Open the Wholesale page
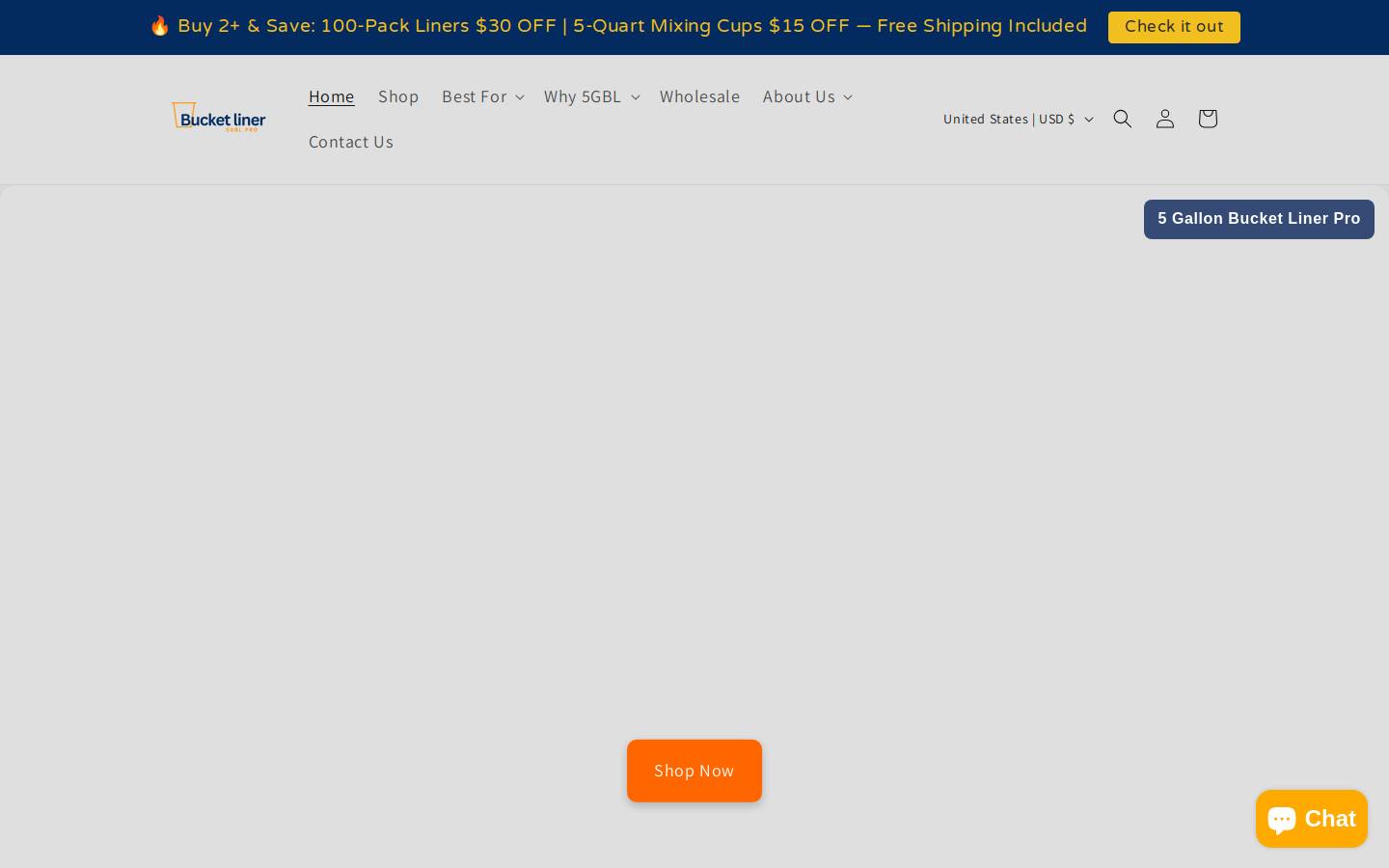Screen dimensions: 1389x868 tap(699, 96)
